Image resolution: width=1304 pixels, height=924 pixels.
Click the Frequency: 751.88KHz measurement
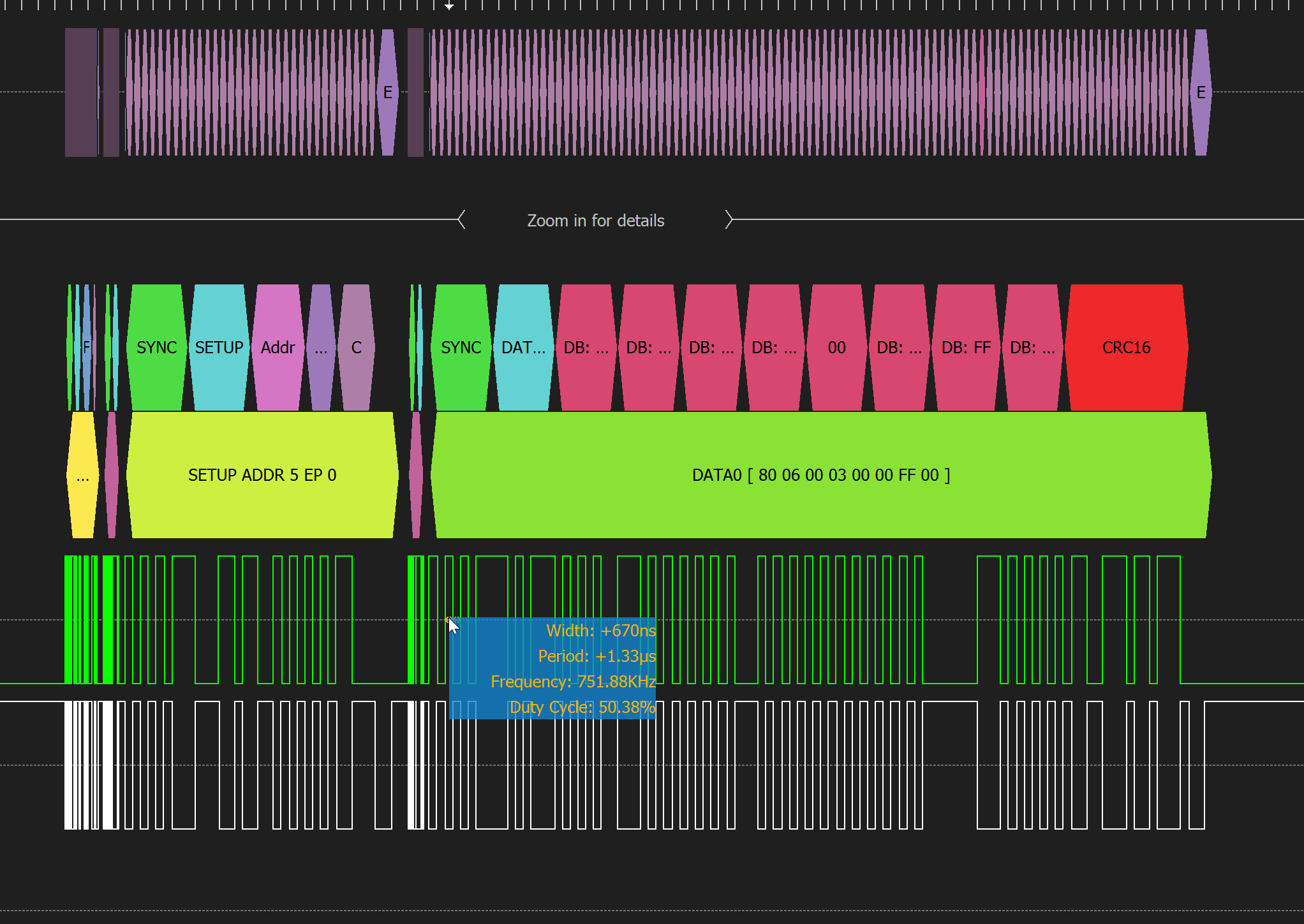[x=573, y=682]
